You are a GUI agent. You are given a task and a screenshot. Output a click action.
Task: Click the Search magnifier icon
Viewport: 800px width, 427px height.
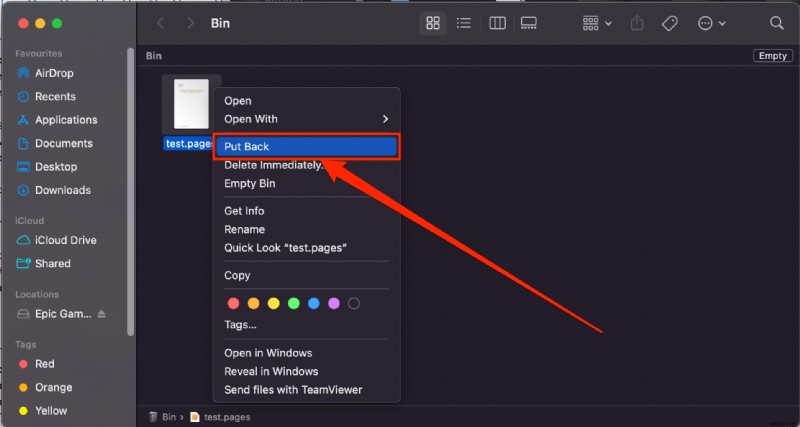pyautogui.click(x=777, y=23)
